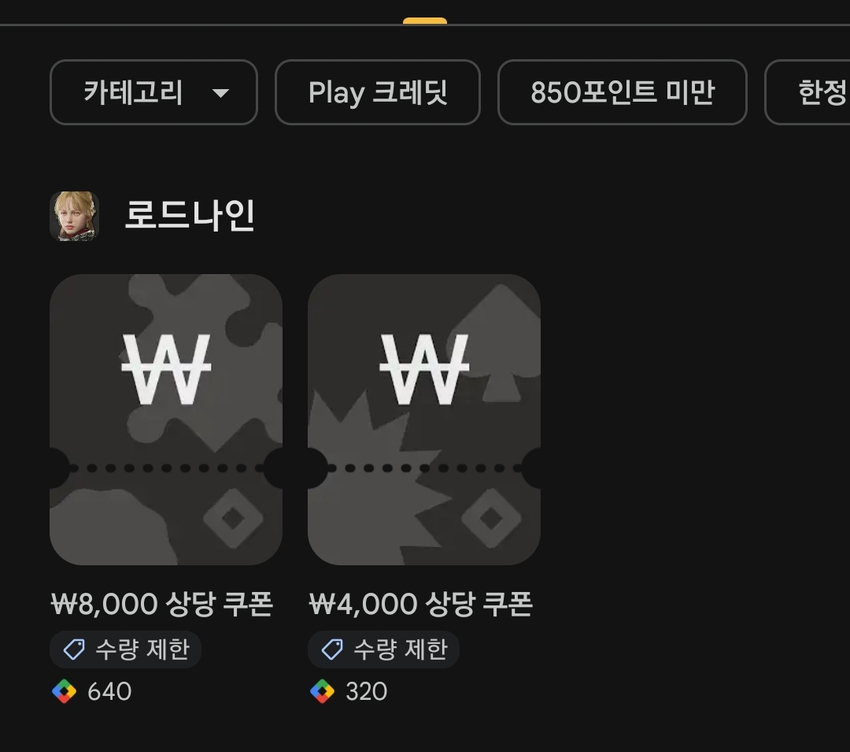Click the tag icon on the ₩8,000 coupon badge
Viewport: 850px width, 752px height.
[x=74, y=649]
